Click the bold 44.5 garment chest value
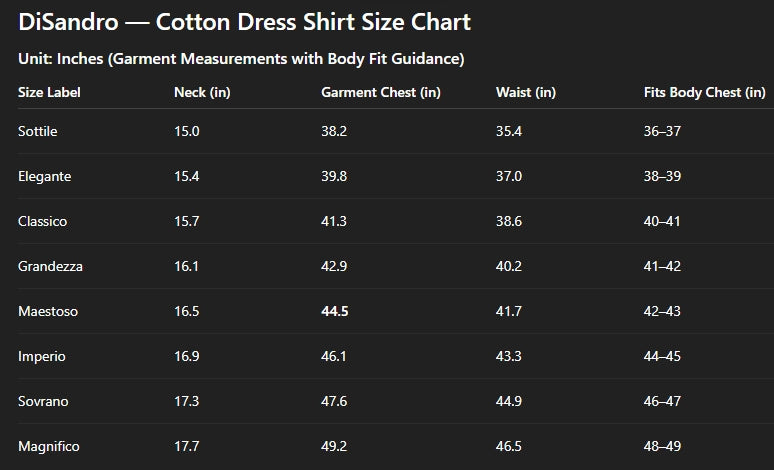 (x=334, y=311)
